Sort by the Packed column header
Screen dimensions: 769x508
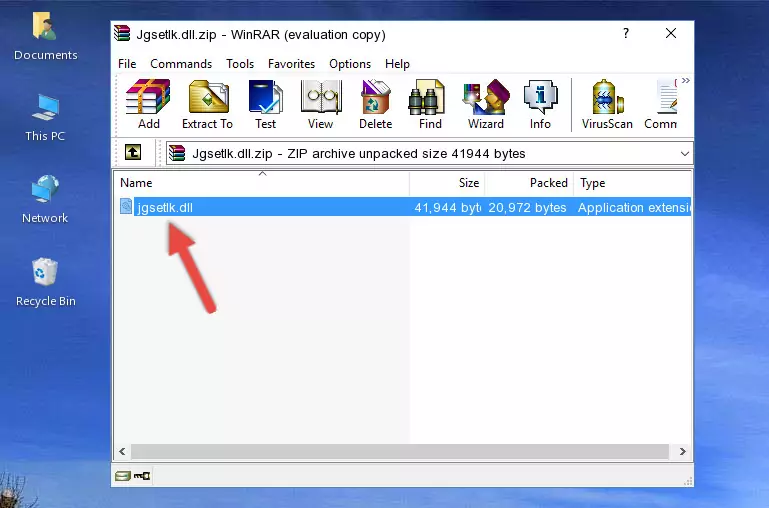[x=529, y=183]
